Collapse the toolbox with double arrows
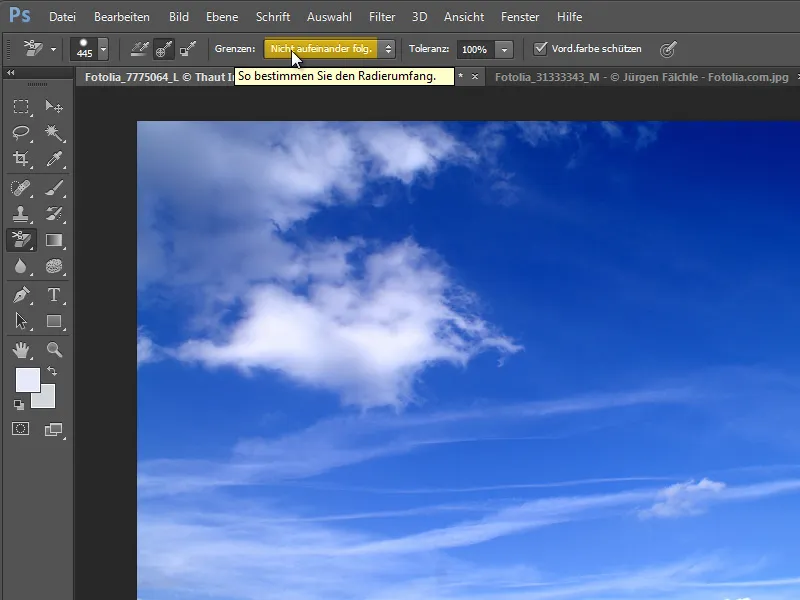The image size is (800, 600). 10,73
